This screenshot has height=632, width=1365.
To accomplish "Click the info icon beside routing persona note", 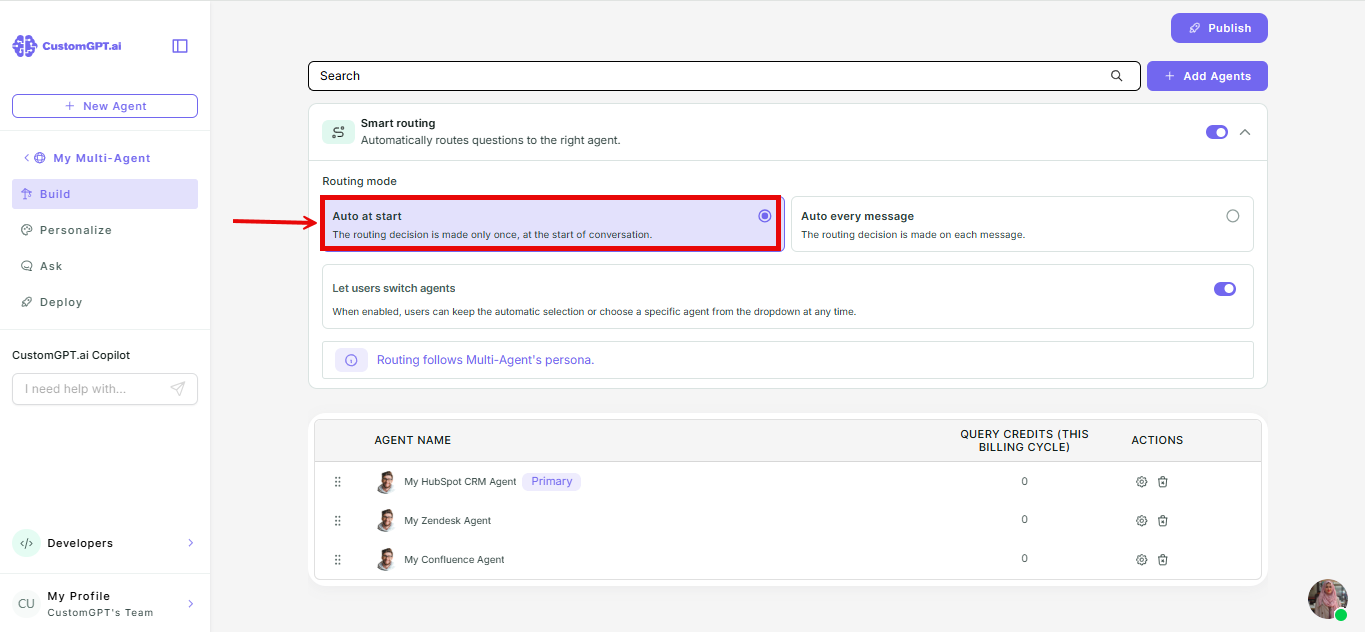I will click(x=351, y=360).
